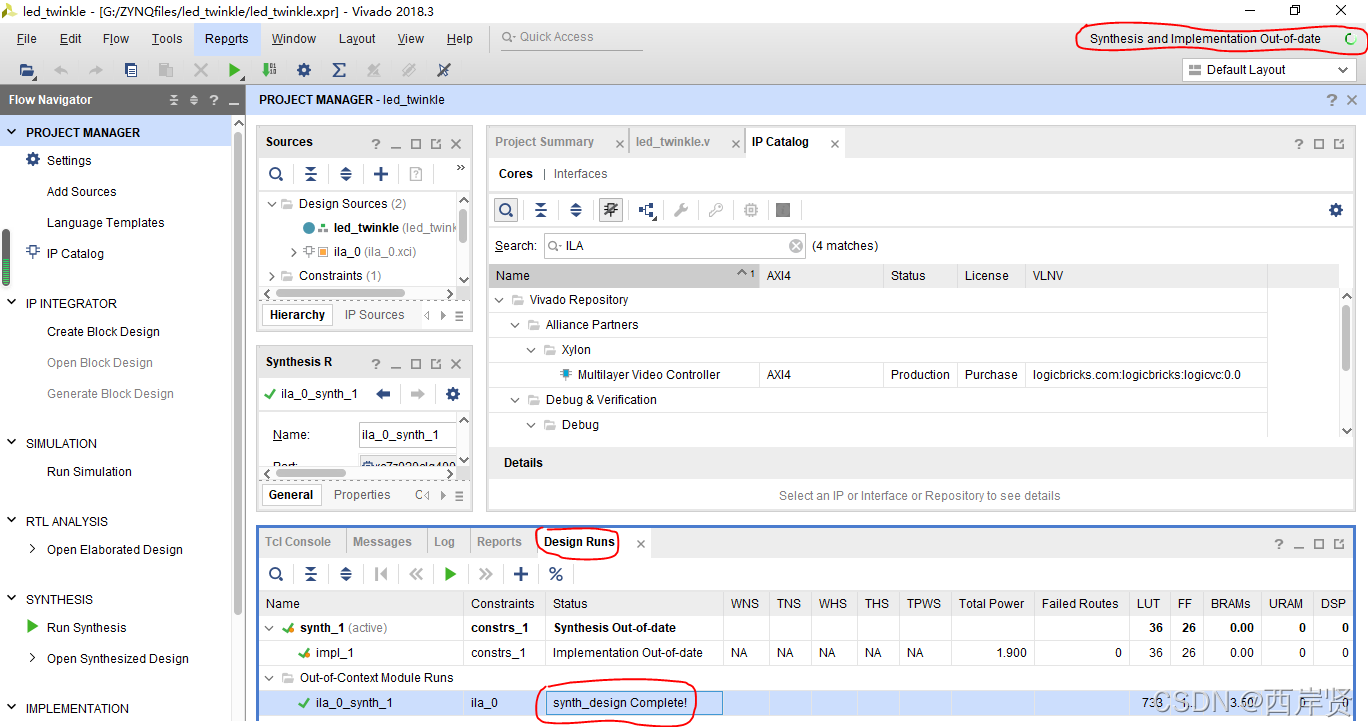Screen dimensions: 1368x727
Task: Click the green Run flow toolbar arrow
Action: pos(234,70)
